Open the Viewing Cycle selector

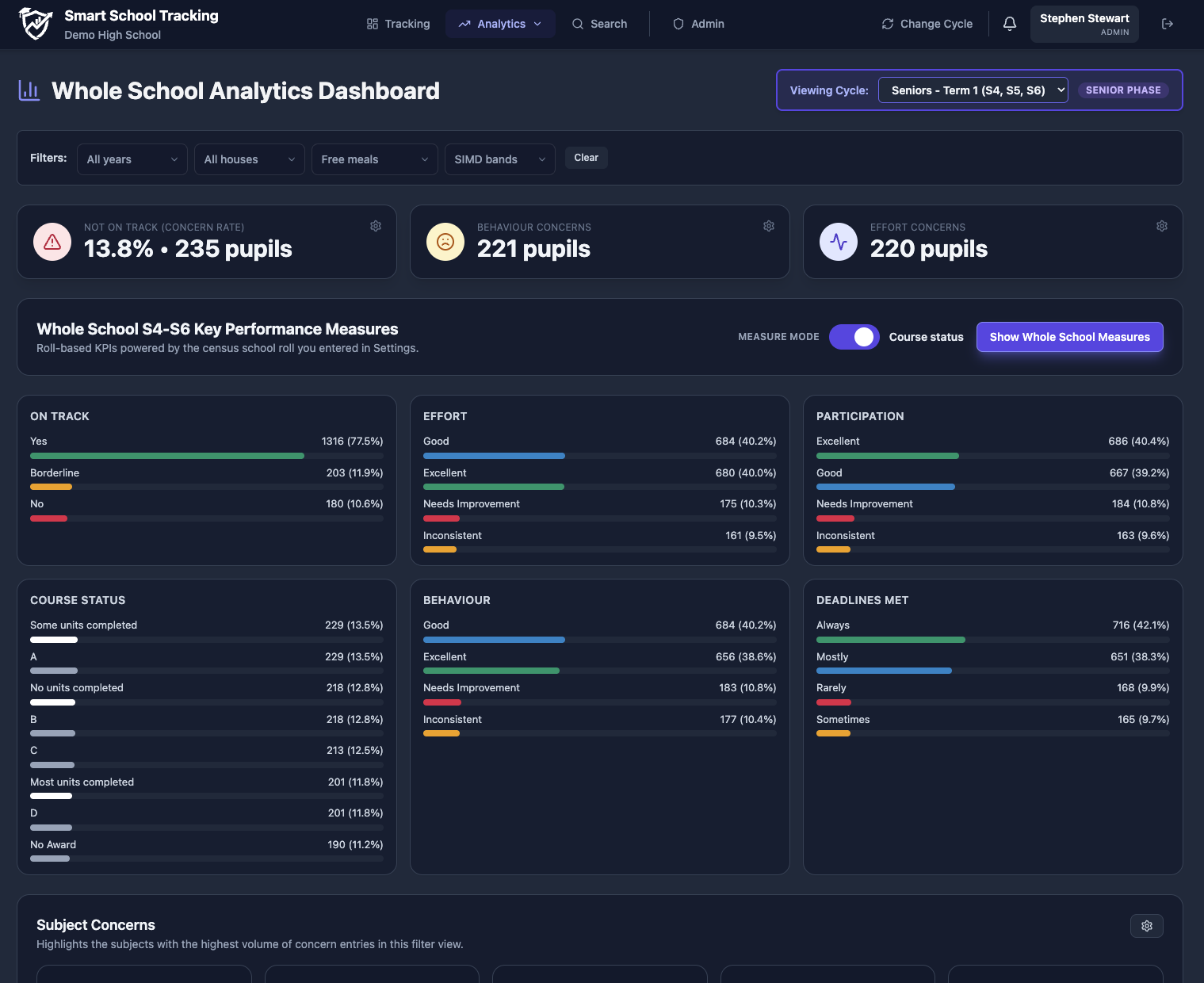tap(973, 90)
